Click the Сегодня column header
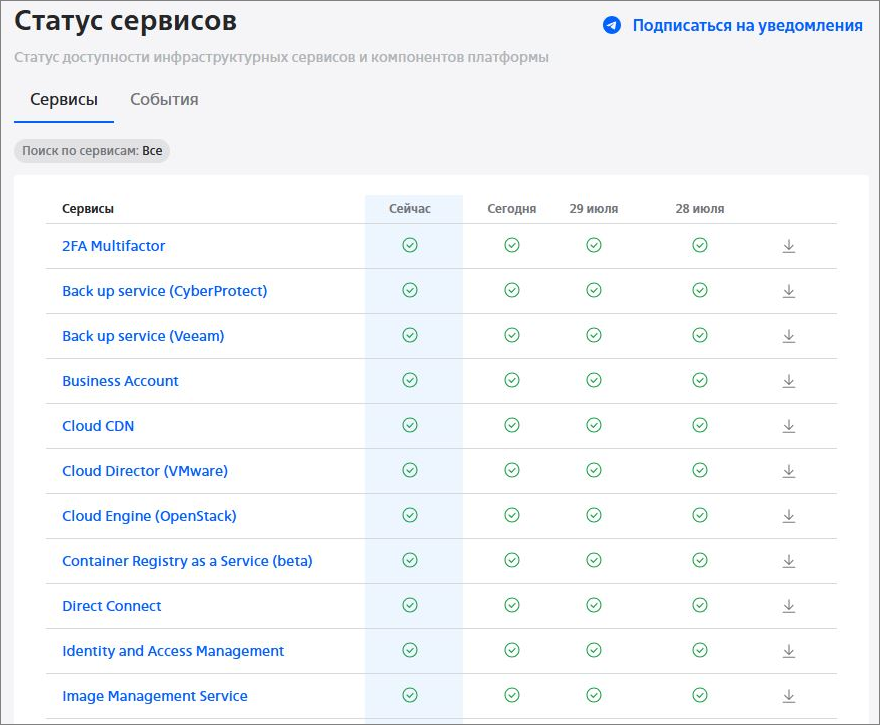880x725 pixels. (511, 209)
